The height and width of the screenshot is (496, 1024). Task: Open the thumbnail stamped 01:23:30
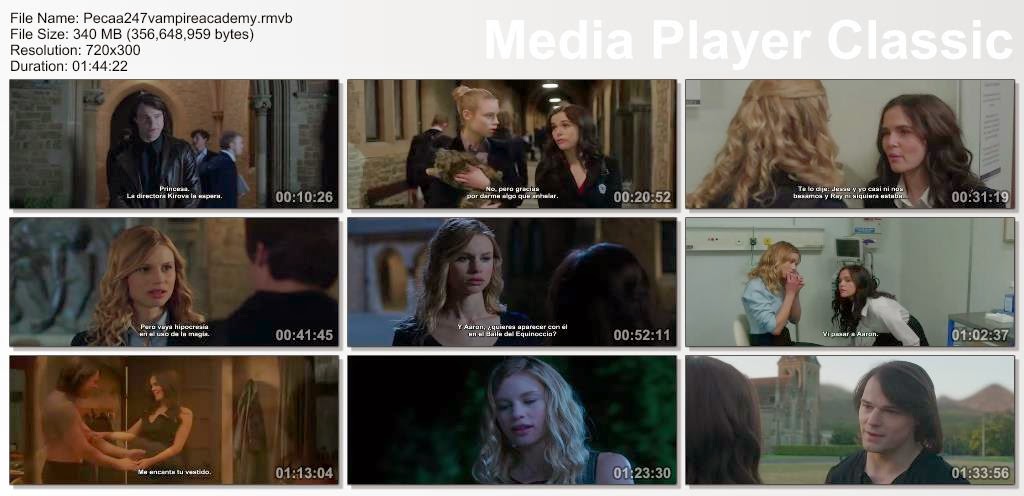pyautogui.click(x=512, y=420)
